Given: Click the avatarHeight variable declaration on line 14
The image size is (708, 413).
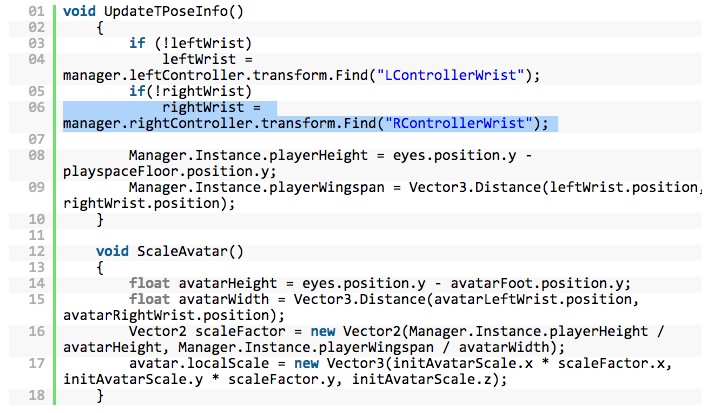Looking at the screenshot, I should click(x=228, y=283).
